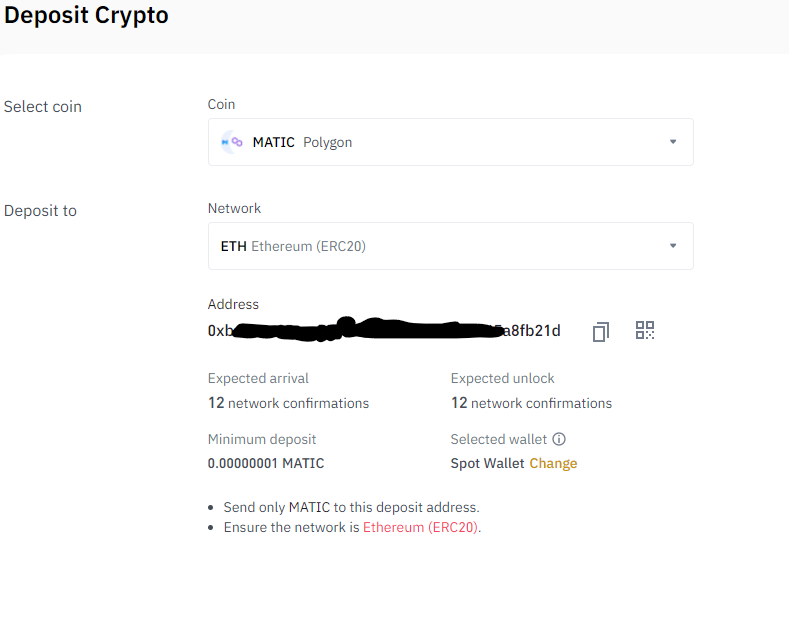The width and height of the screenshot is (789, 623).
Task: Expand the Coin dropdown arrow
Action: (673, 142)
